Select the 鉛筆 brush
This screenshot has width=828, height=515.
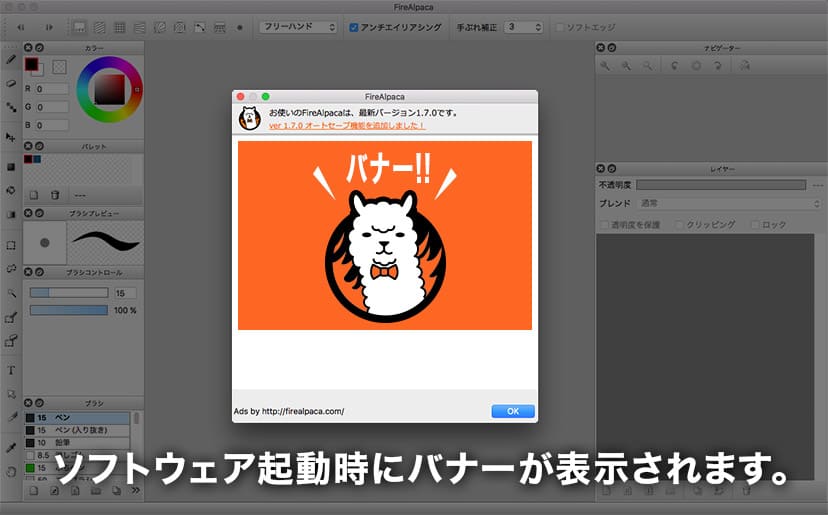[x=77, y=443]
